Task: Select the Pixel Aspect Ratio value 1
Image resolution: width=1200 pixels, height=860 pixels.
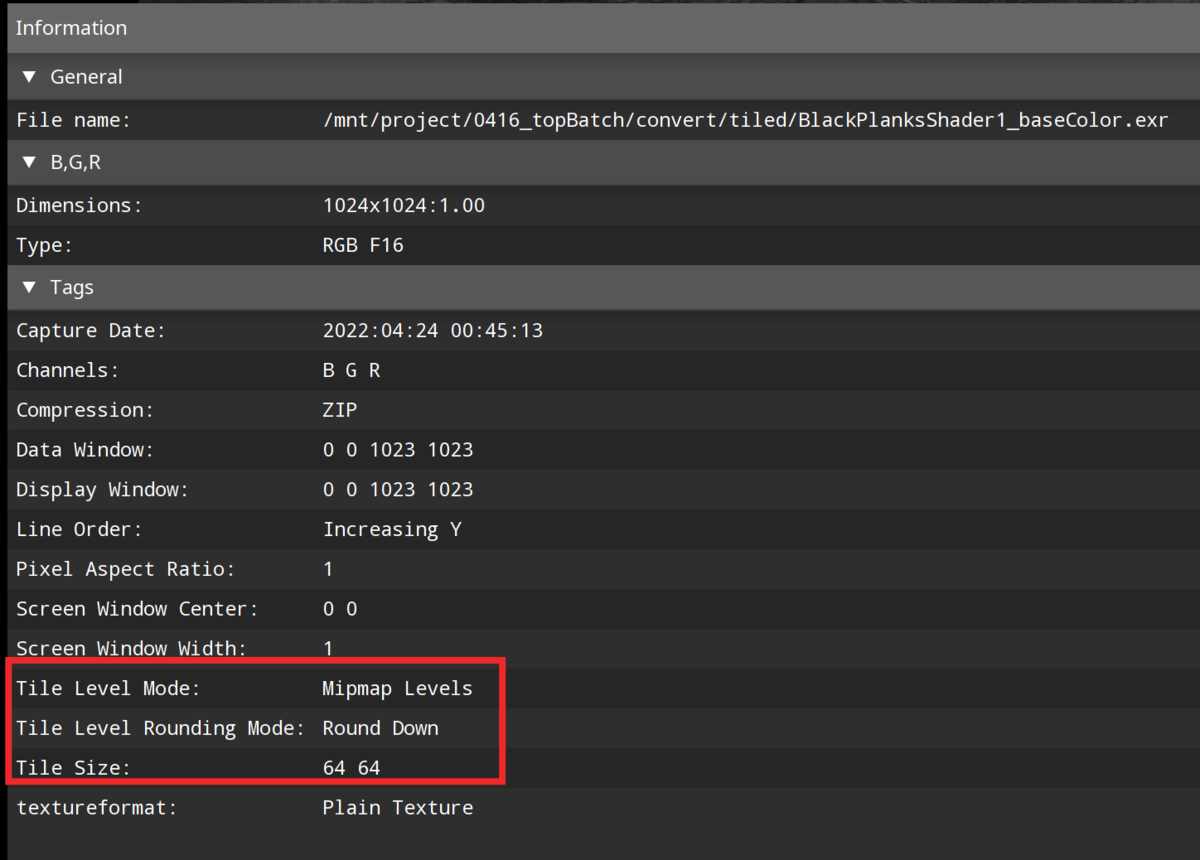Action: pos(328,569)
